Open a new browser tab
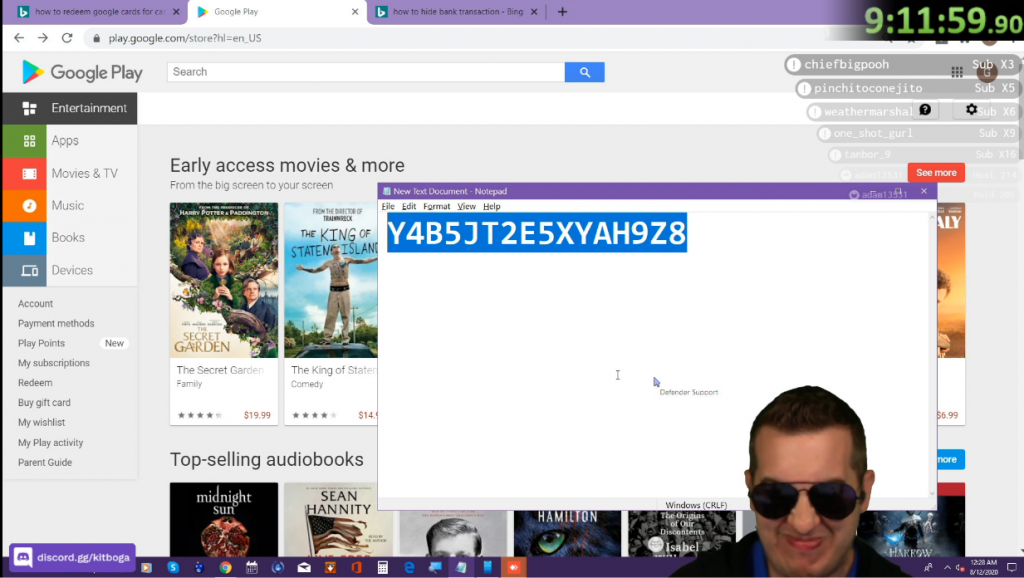Viewport: 1024px width, 578px height. (562, 12)
